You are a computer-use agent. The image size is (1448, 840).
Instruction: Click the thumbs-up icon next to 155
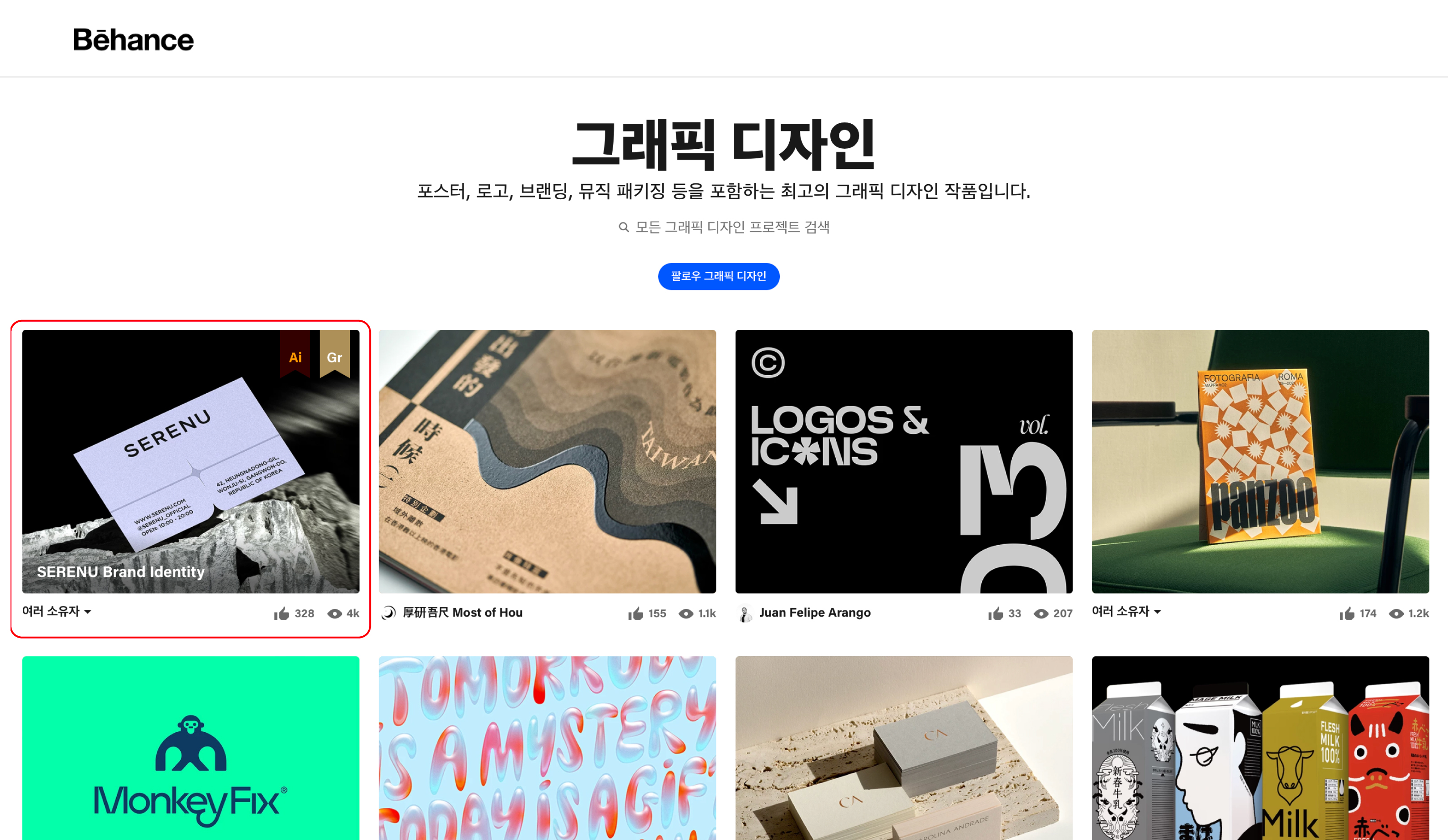pyautogui.click(x=636, y=613)
